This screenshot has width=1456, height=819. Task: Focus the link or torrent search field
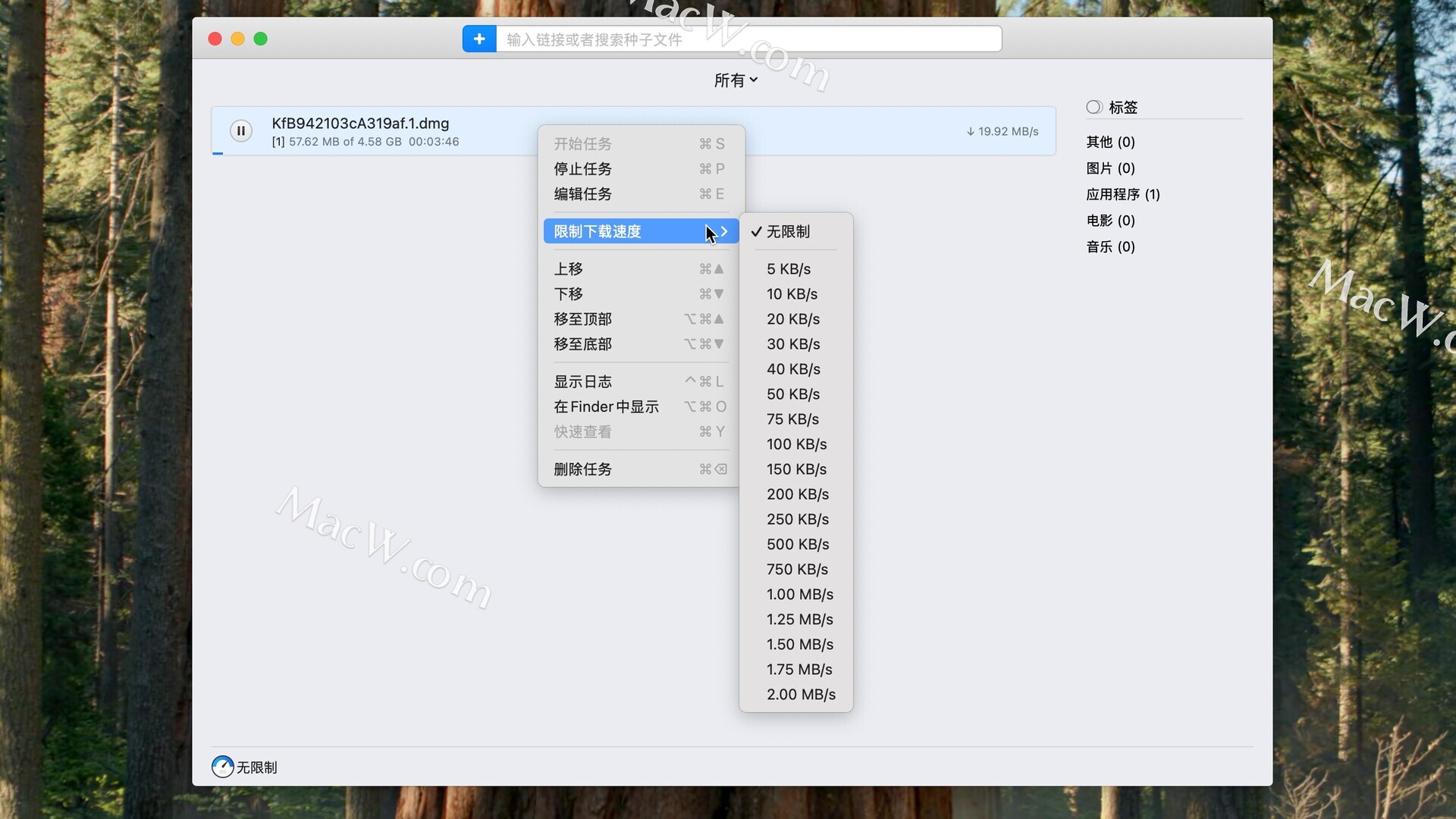click(x=747, y=39)
